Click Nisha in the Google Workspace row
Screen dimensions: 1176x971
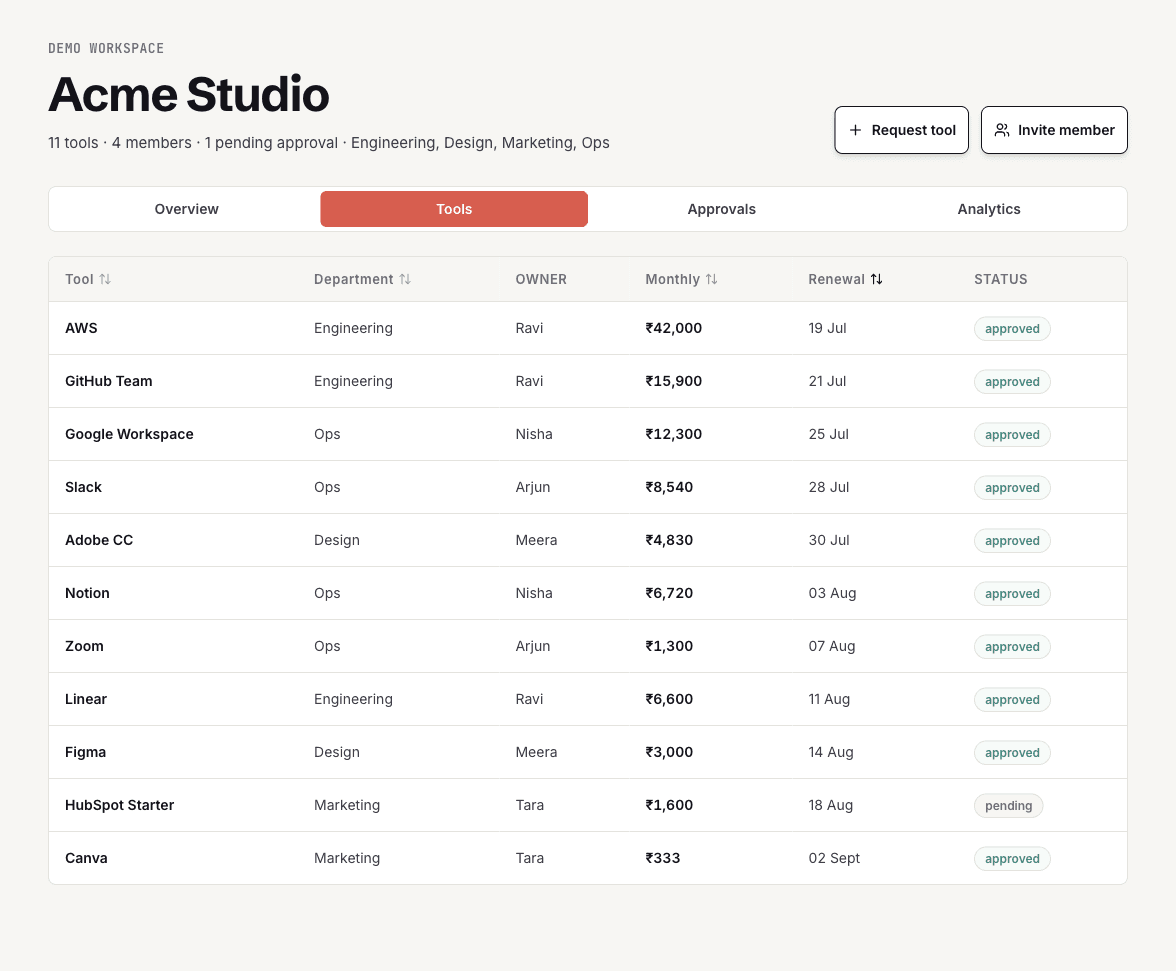(x=534, y=434)
